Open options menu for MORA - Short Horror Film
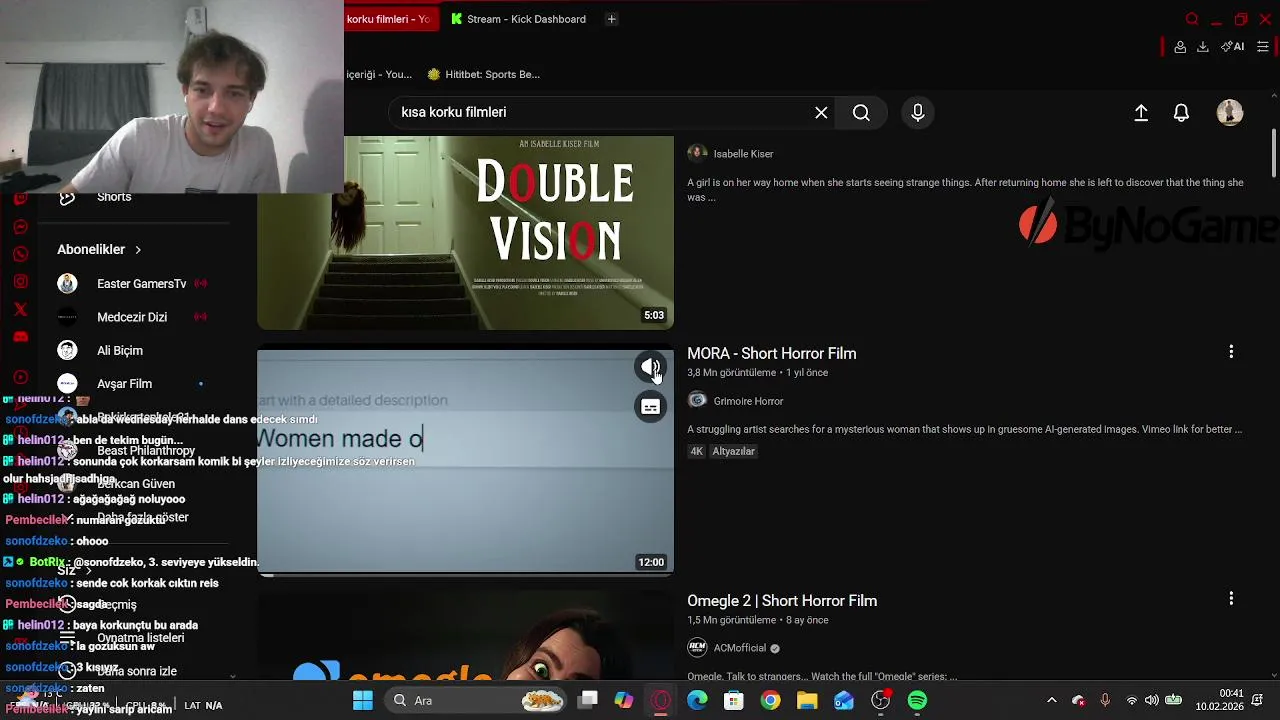Image resolution: width=1280 pixels, height=720 pixels. tap(1231, 352)
